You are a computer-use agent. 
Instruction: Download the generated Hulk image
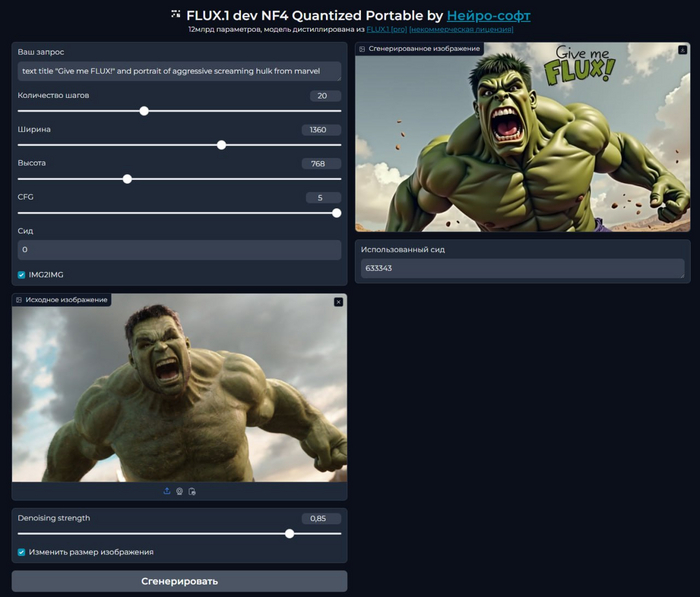coord(682,49)
